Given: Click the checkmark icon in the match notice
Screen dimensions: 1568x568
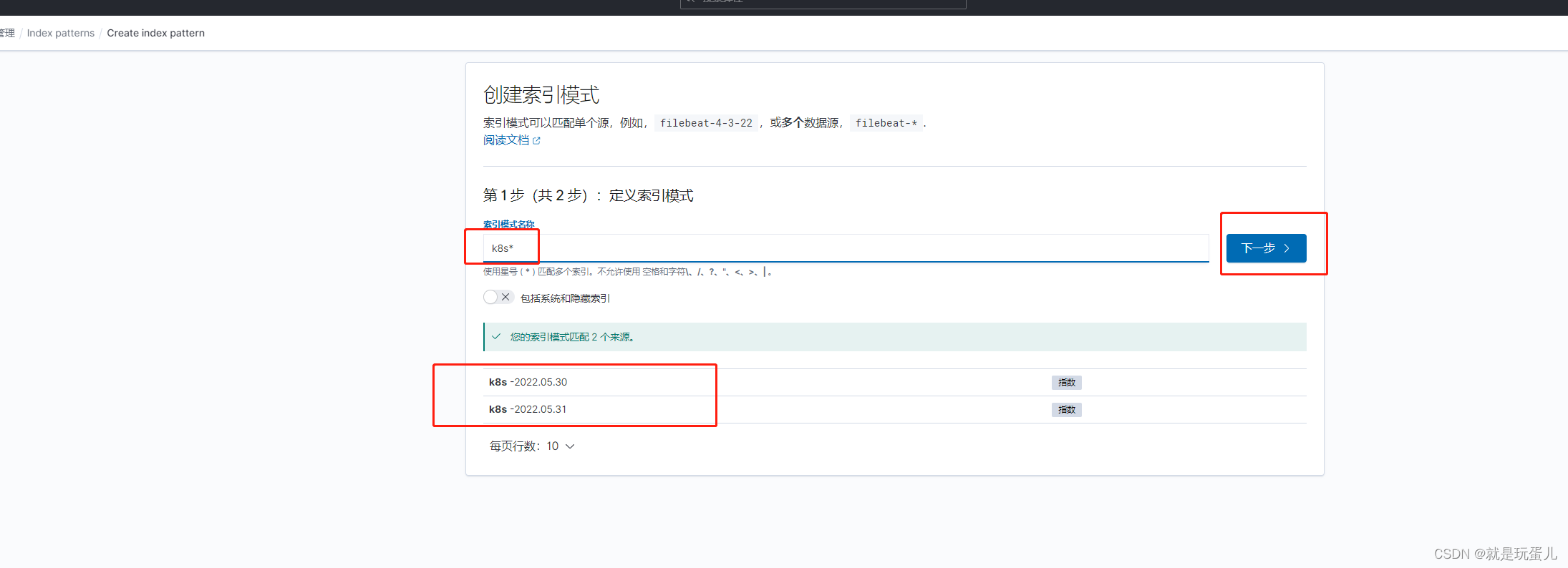Looking at the screenshot, I should (496, 336).
